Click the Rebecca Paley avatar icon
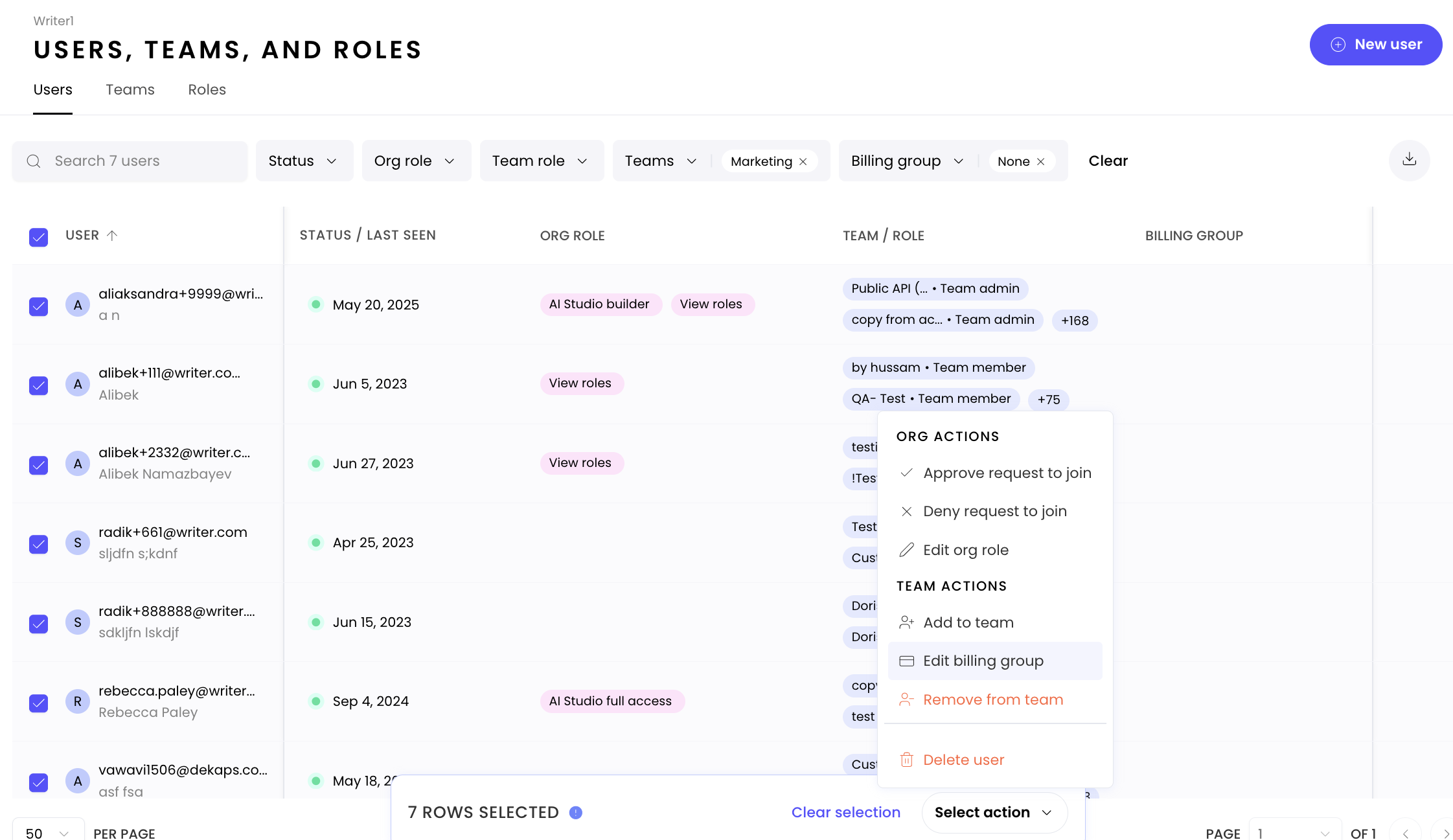Image resolution: width=1453 pixels, height=840 pixels. pos(78,701)
